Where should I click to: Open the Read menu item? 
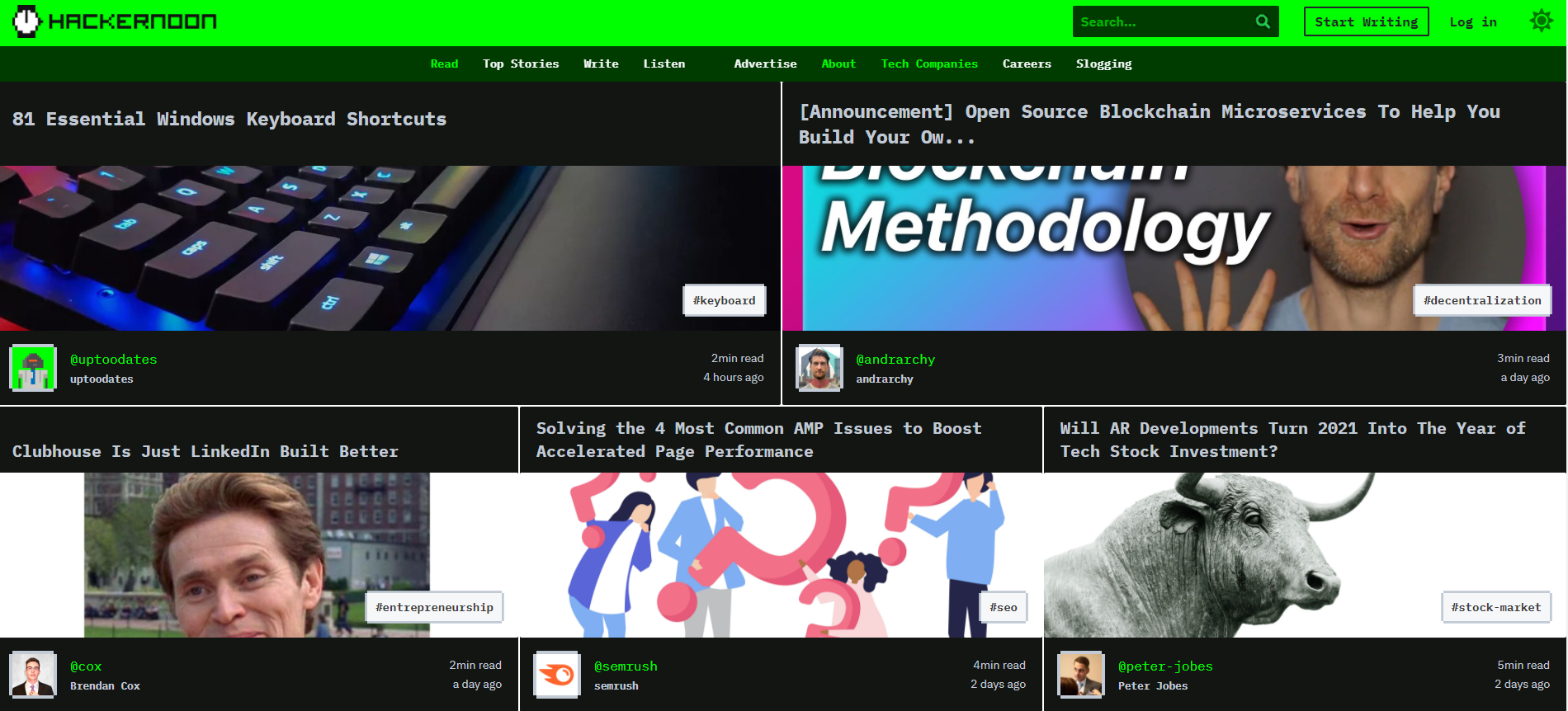coord(444,64)
